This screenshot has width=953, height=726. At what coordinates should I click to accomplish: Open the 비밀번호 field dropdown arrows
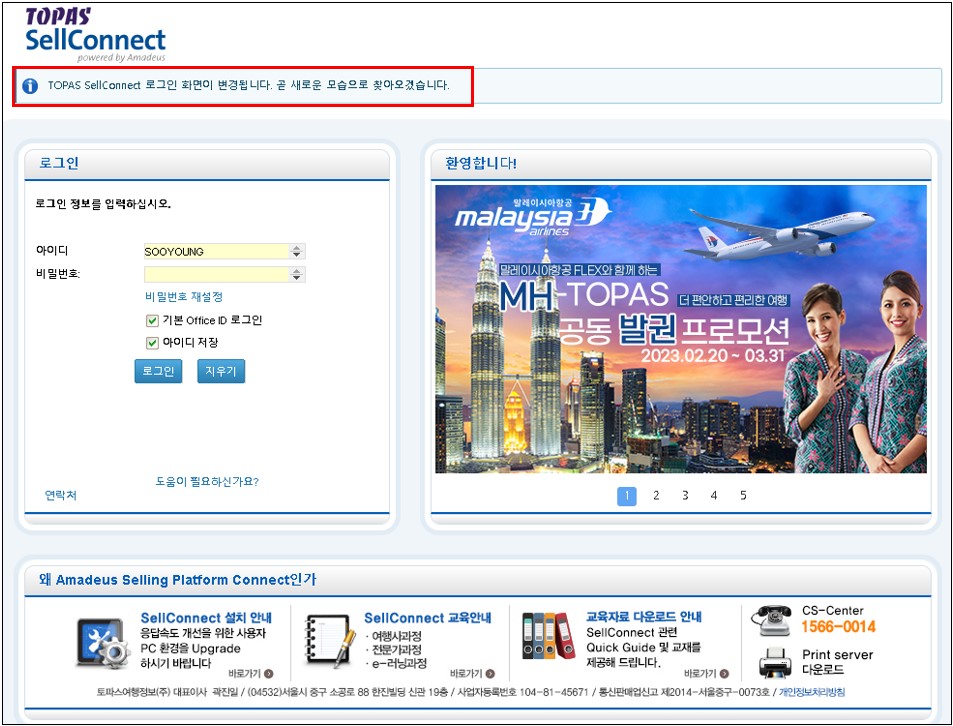point(296,274)
